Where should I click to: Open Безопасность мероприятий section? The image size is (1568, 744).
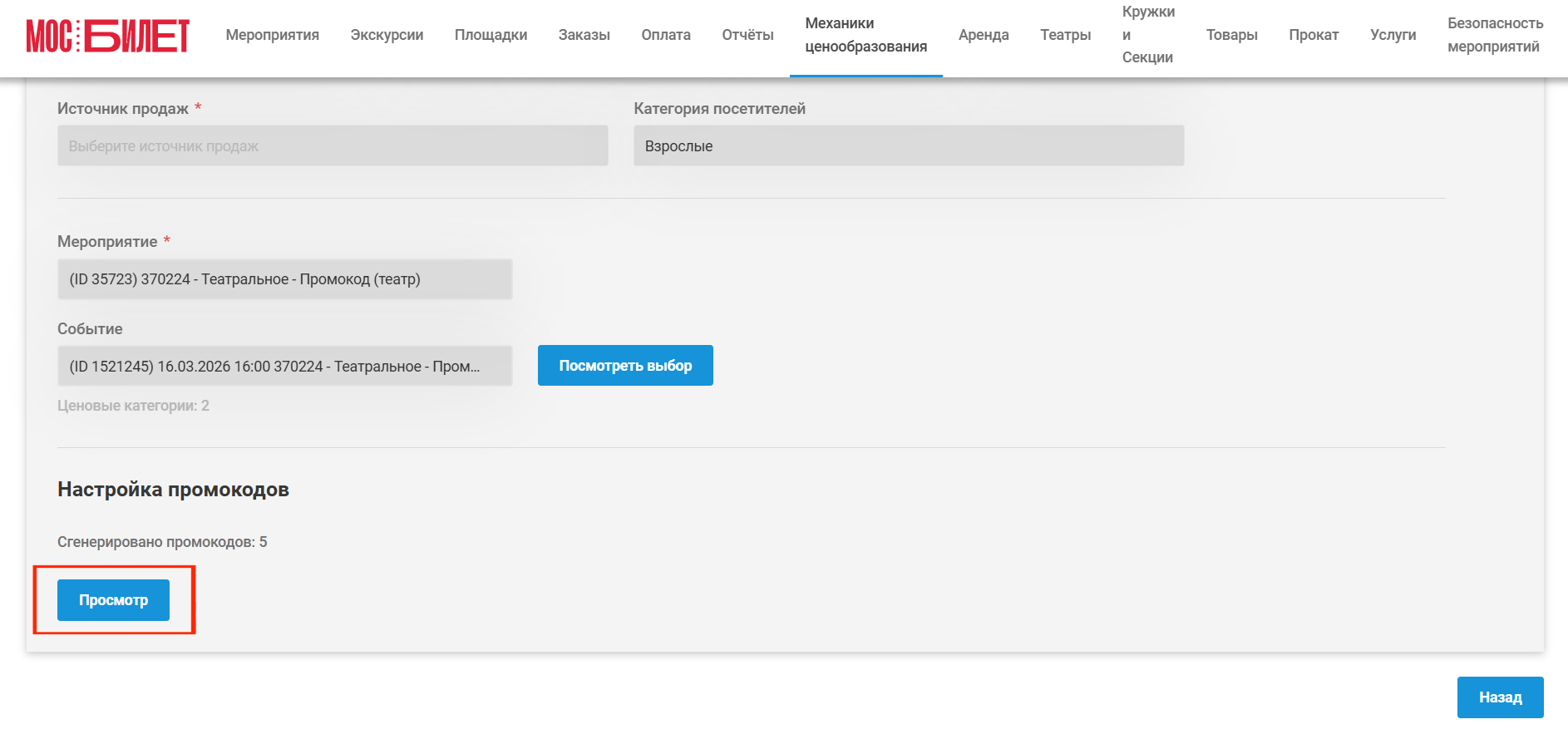point(1495,35)
